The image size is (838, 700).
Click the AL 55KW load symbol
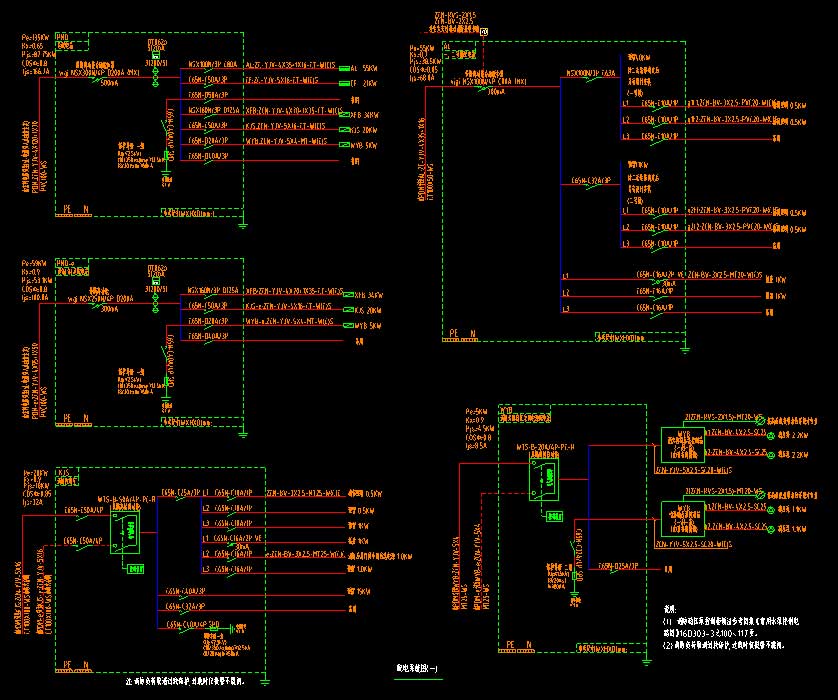click(x=343, y=68)
